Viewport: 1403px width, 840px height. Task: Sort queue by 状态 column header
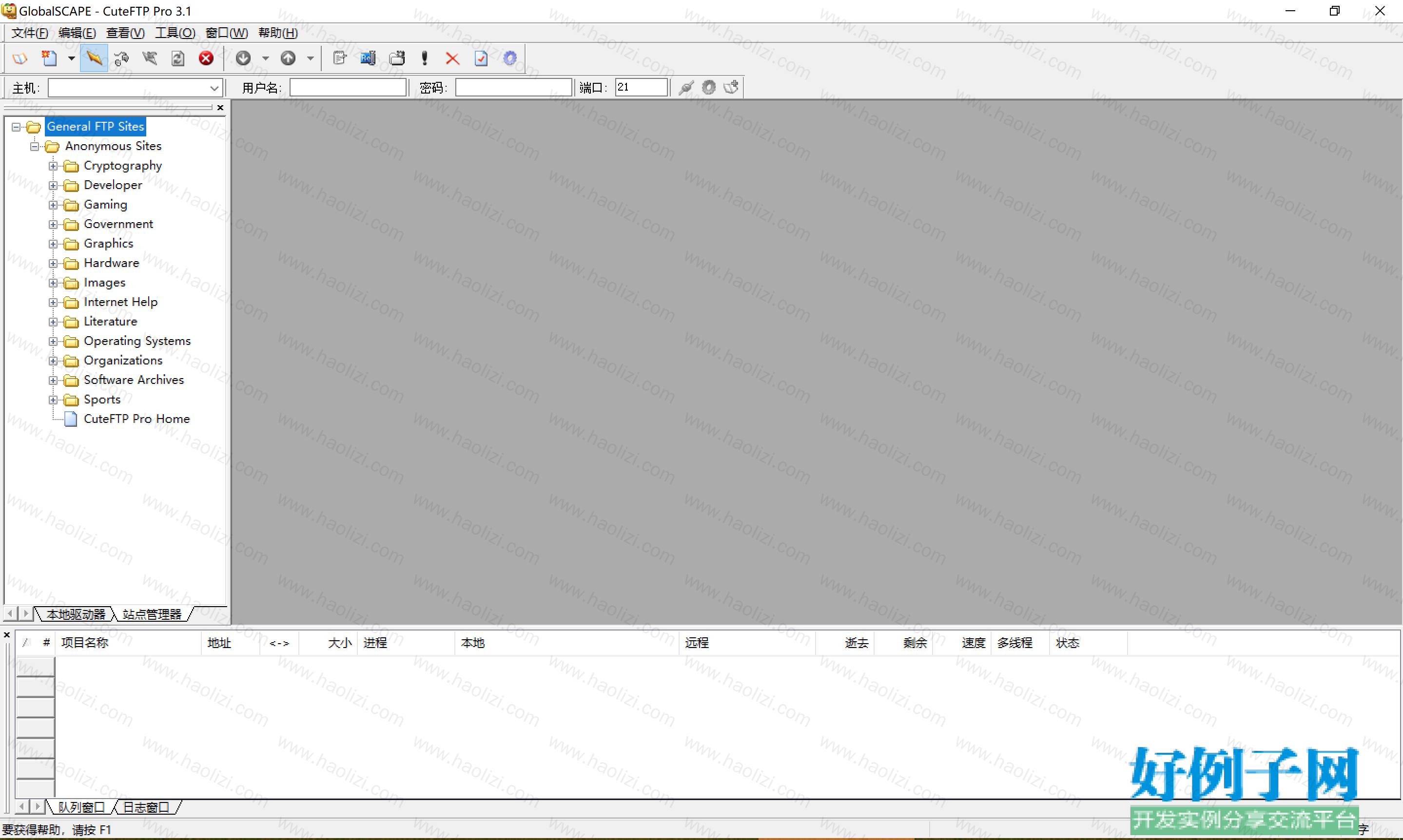(1089, 643)
